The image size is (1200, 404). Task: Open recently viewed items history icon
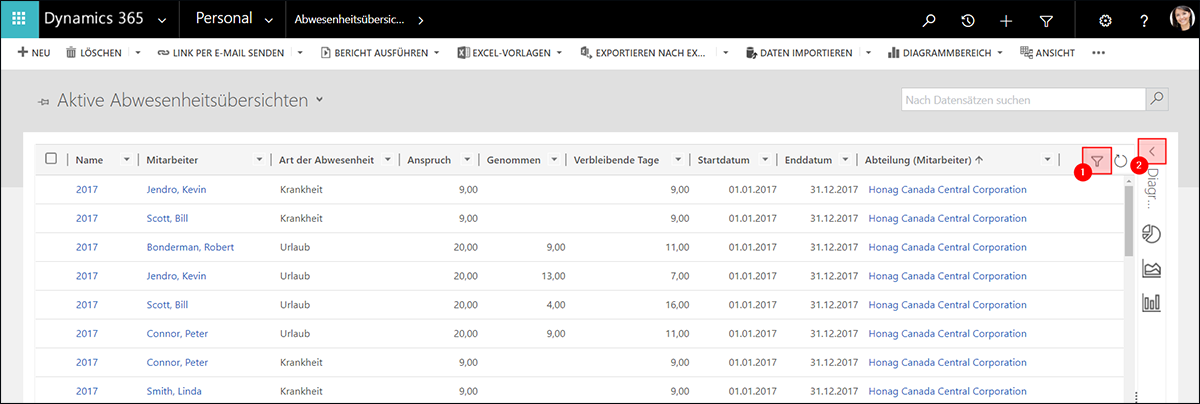pos(968,20)
